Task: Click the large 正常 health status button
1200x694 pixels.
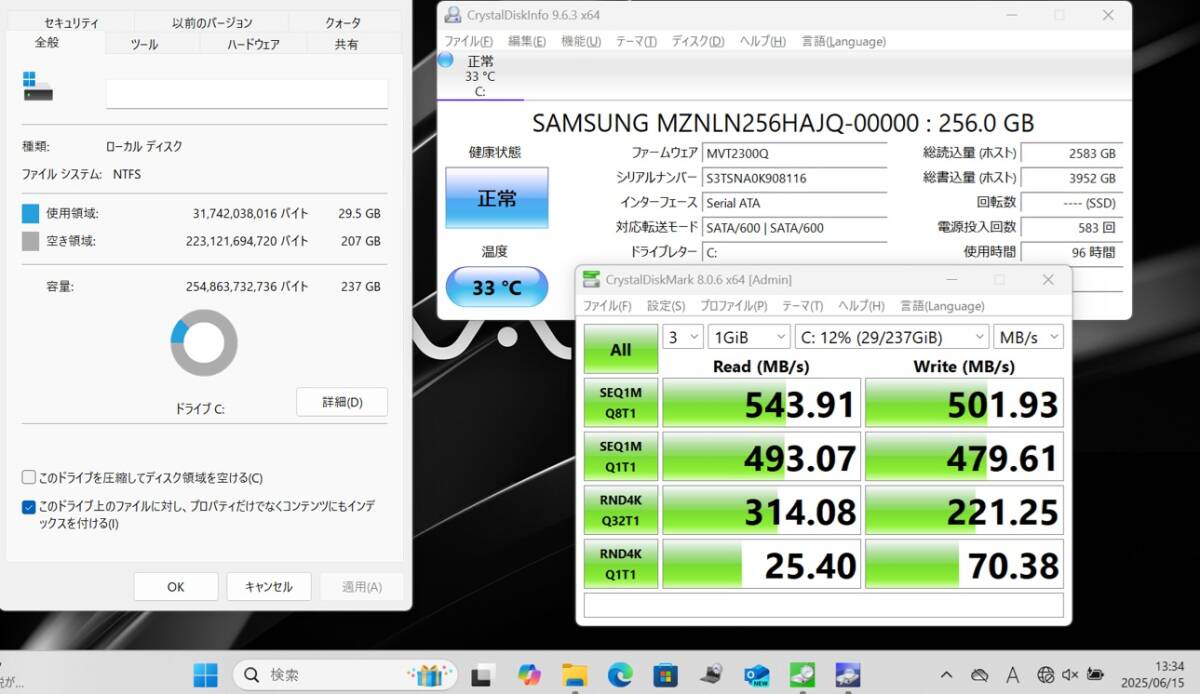Action: click(x=497, y=198)
